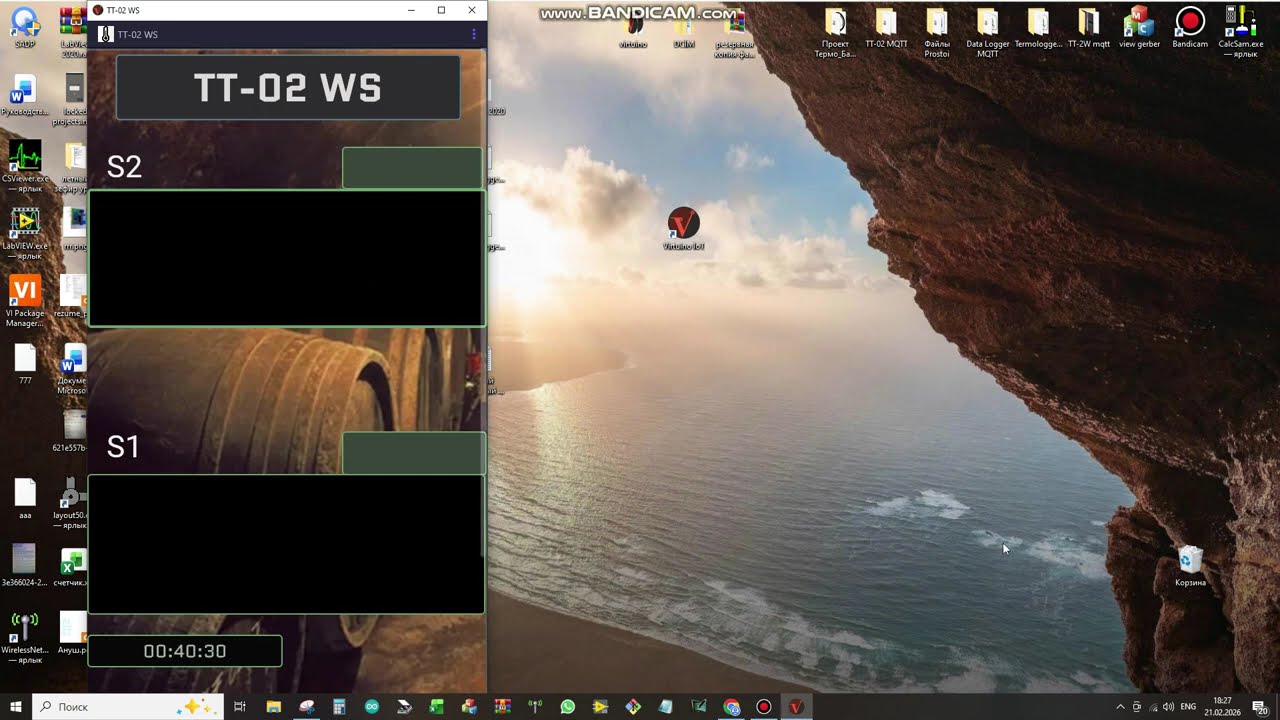Open the file named aaa
Viewport: 1280px width, 720px height.
tap(25, 498)
